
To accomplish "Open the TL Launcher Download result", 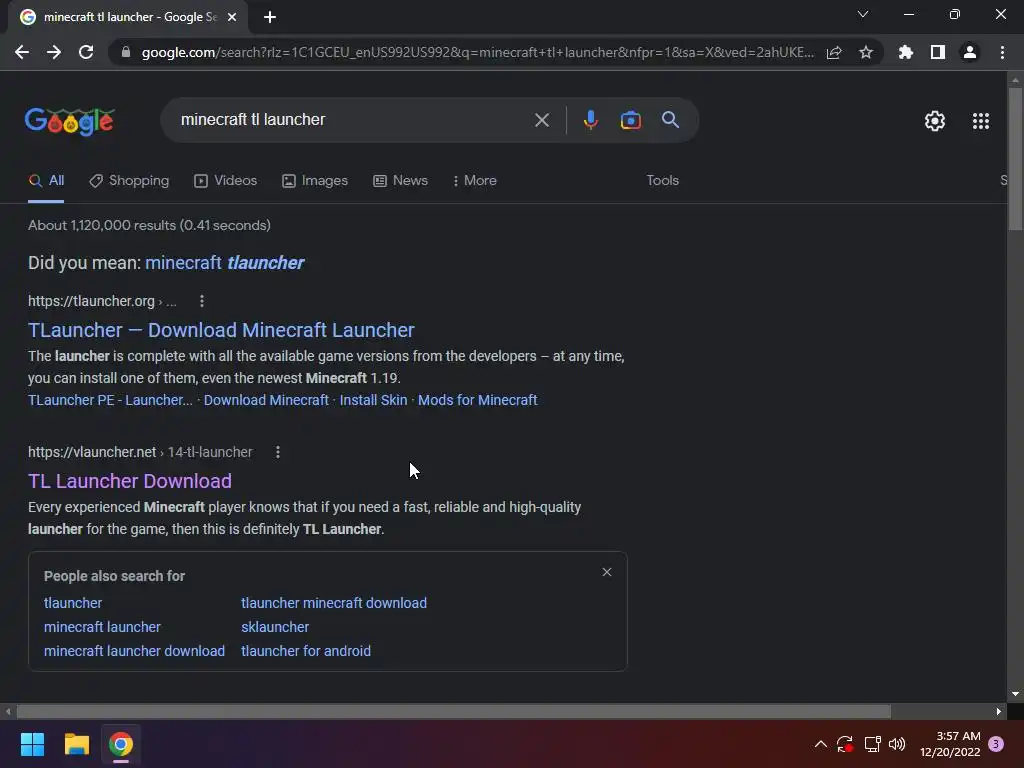I will tap(129, 481).
